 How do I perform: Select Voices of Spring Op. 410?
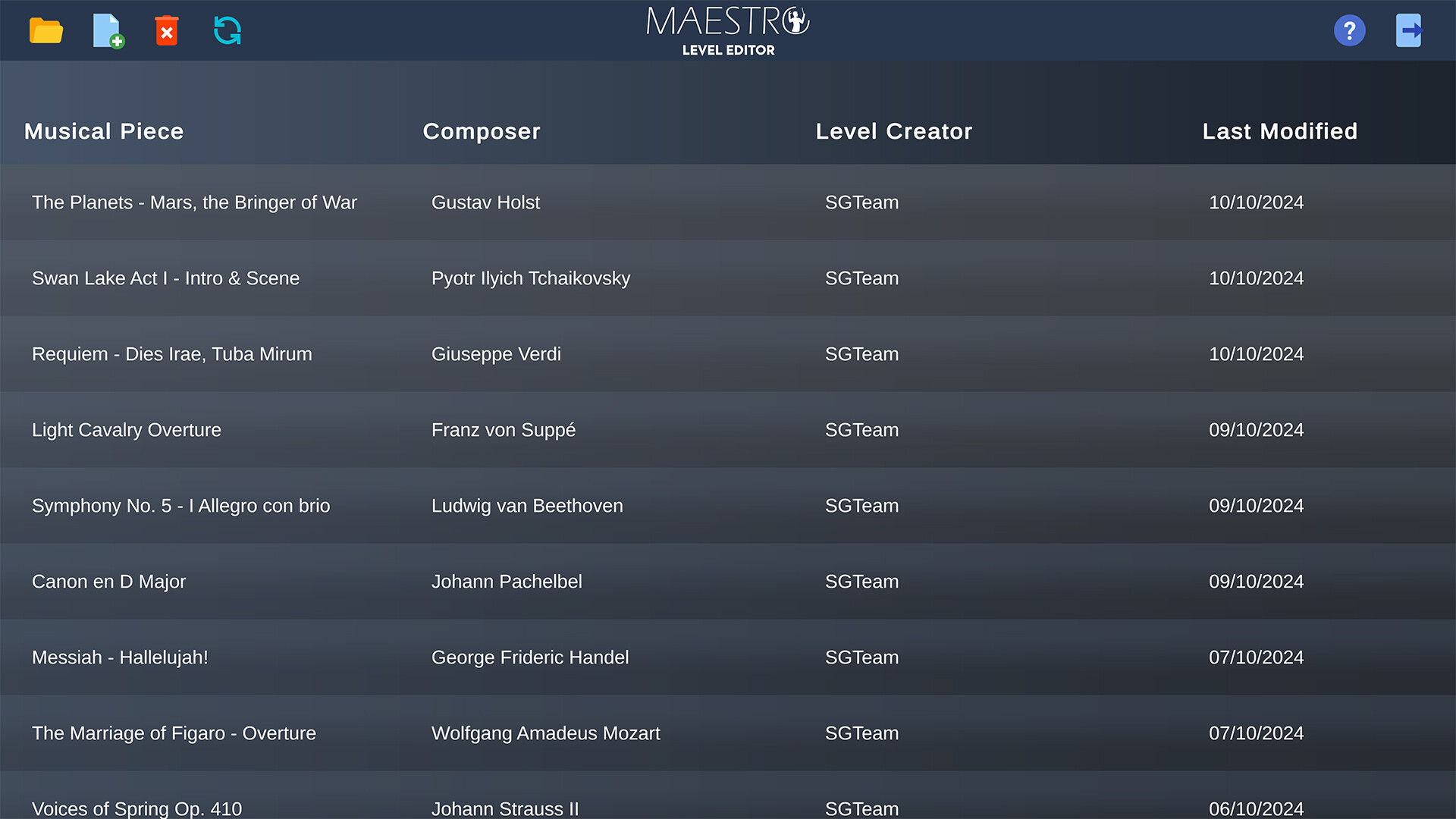[136, 807]
